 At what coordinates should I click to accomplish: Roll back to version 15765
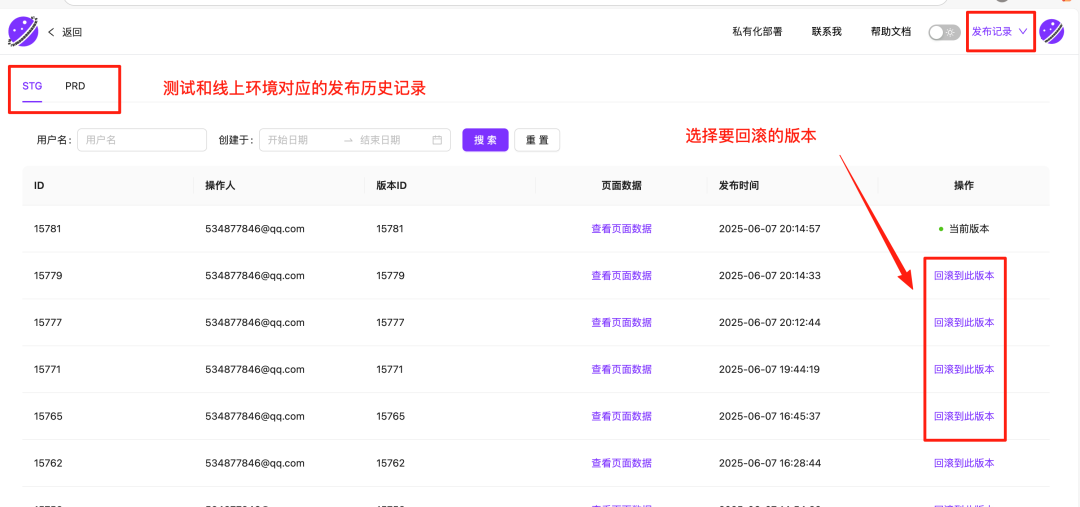click(964, 416)
